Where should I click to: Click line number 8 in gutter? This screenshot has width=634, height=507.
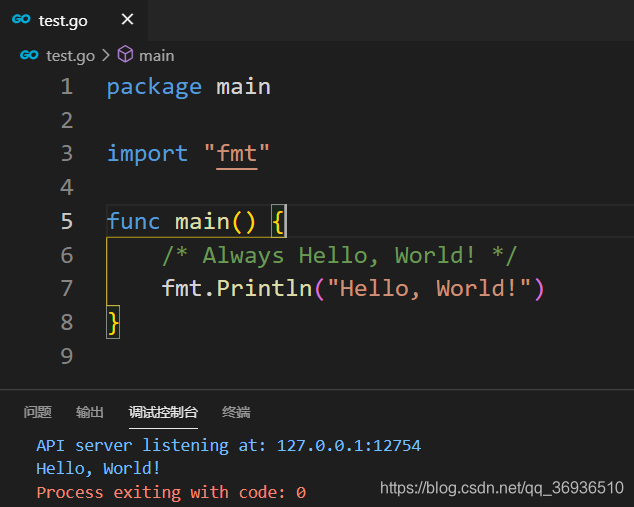point(67,323)
